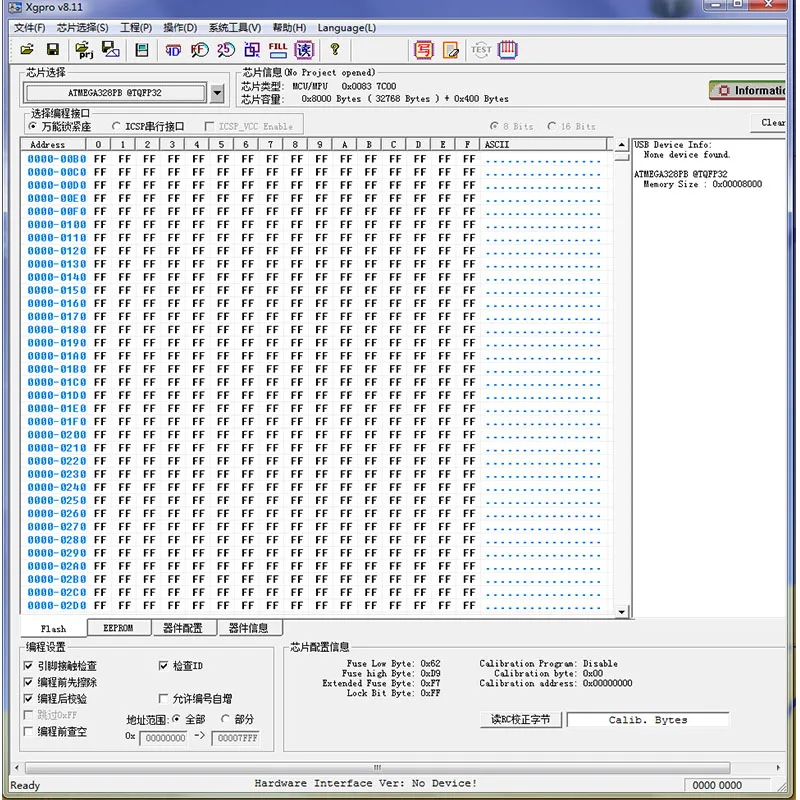The width and height of the screenshot is (800, 800).
Task: Click the 读RC校正字节 button
Action: pyautogui.click(x=521, y=720)
